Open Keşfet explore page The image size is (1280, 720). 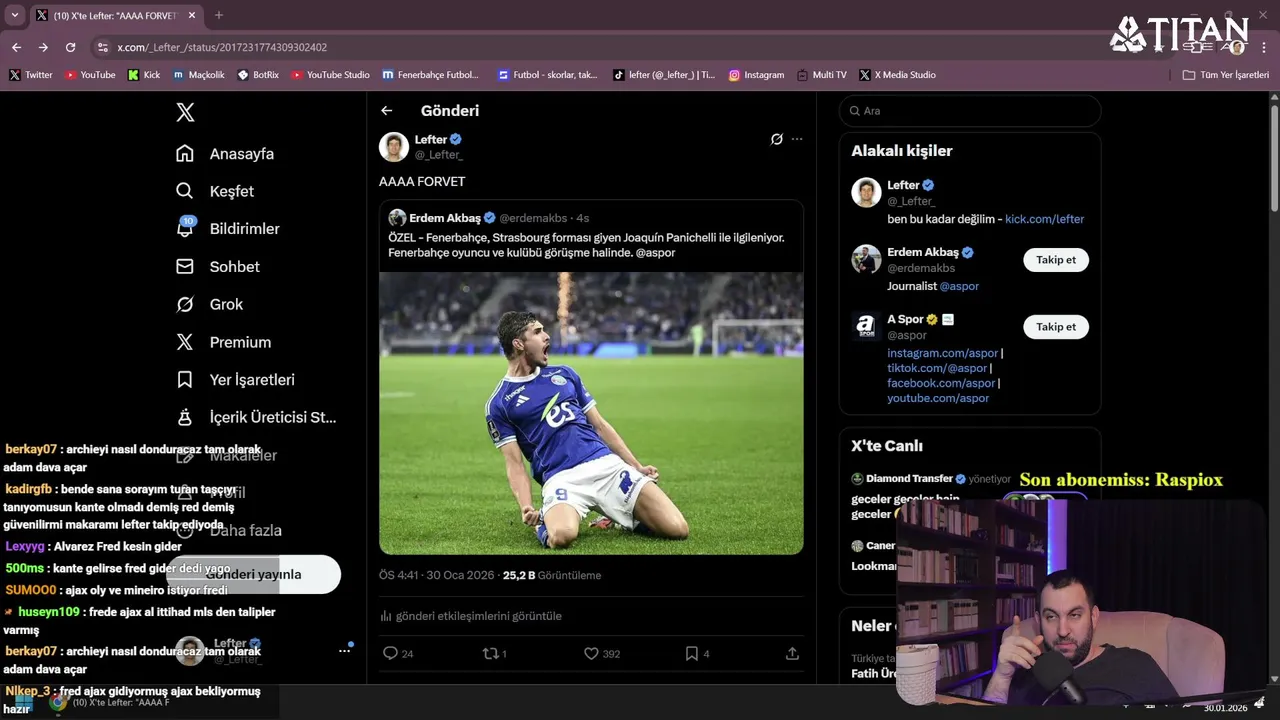point(215,191)
